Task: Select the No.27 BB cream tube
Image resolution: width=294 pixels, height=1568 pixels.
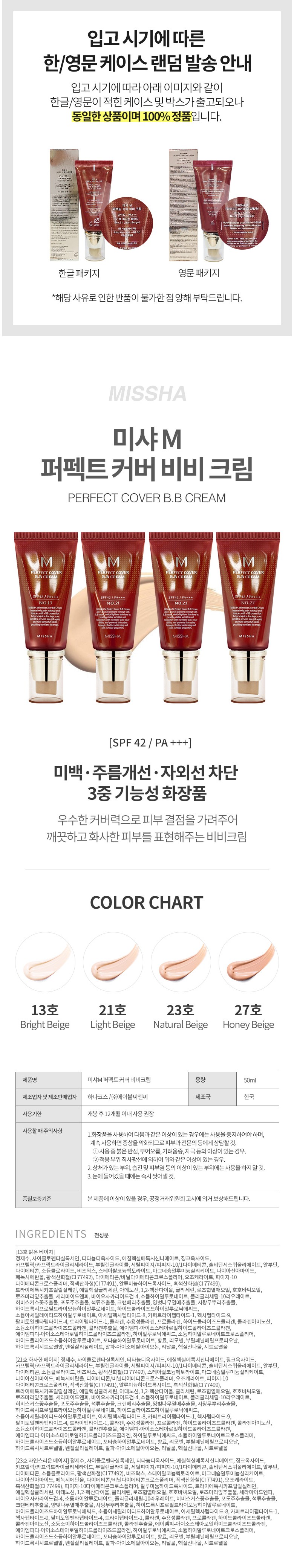Action: 248,615
